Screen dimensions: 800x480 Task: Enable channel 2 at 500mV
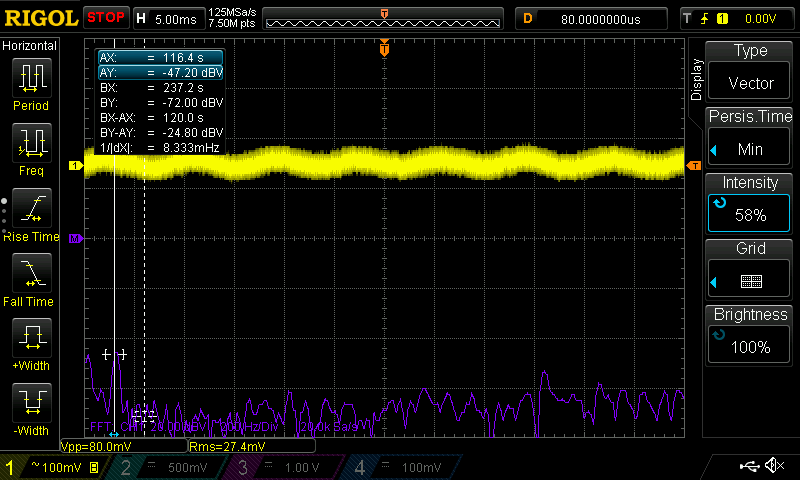click(x=165, y=467)
